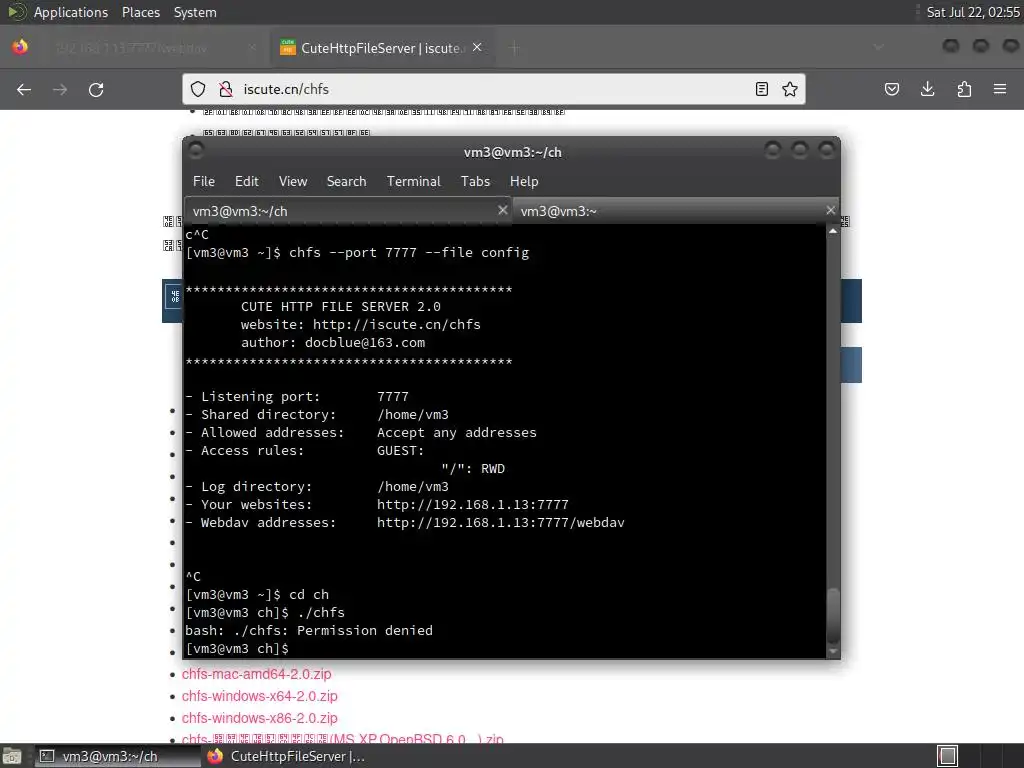Open chfs-mac-amd64-2.0.zip download link

(x=257, y=674)
